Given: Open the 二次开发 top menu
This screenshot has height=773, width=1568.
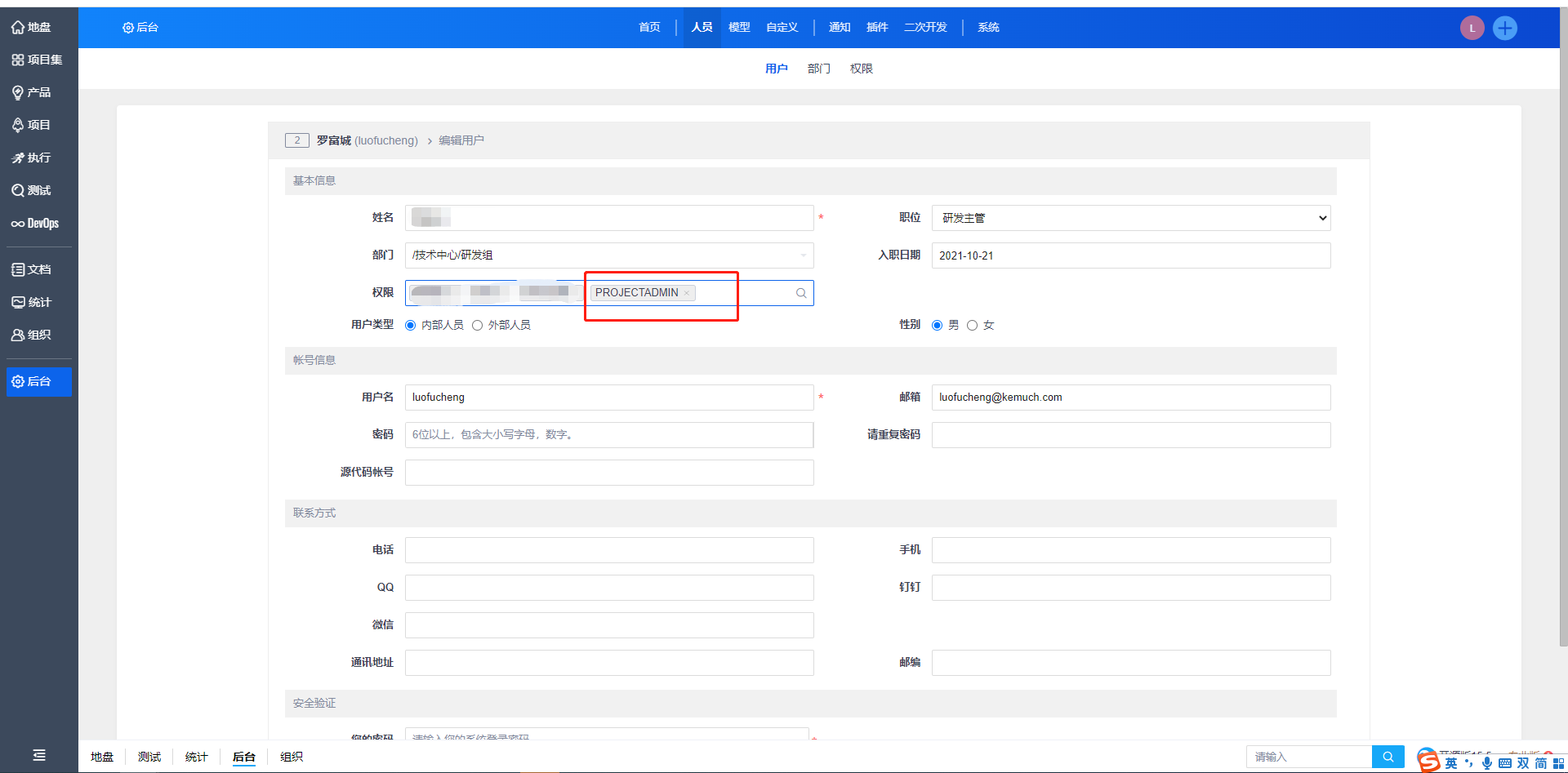Looking at the screenshot, I should (925, 27).
